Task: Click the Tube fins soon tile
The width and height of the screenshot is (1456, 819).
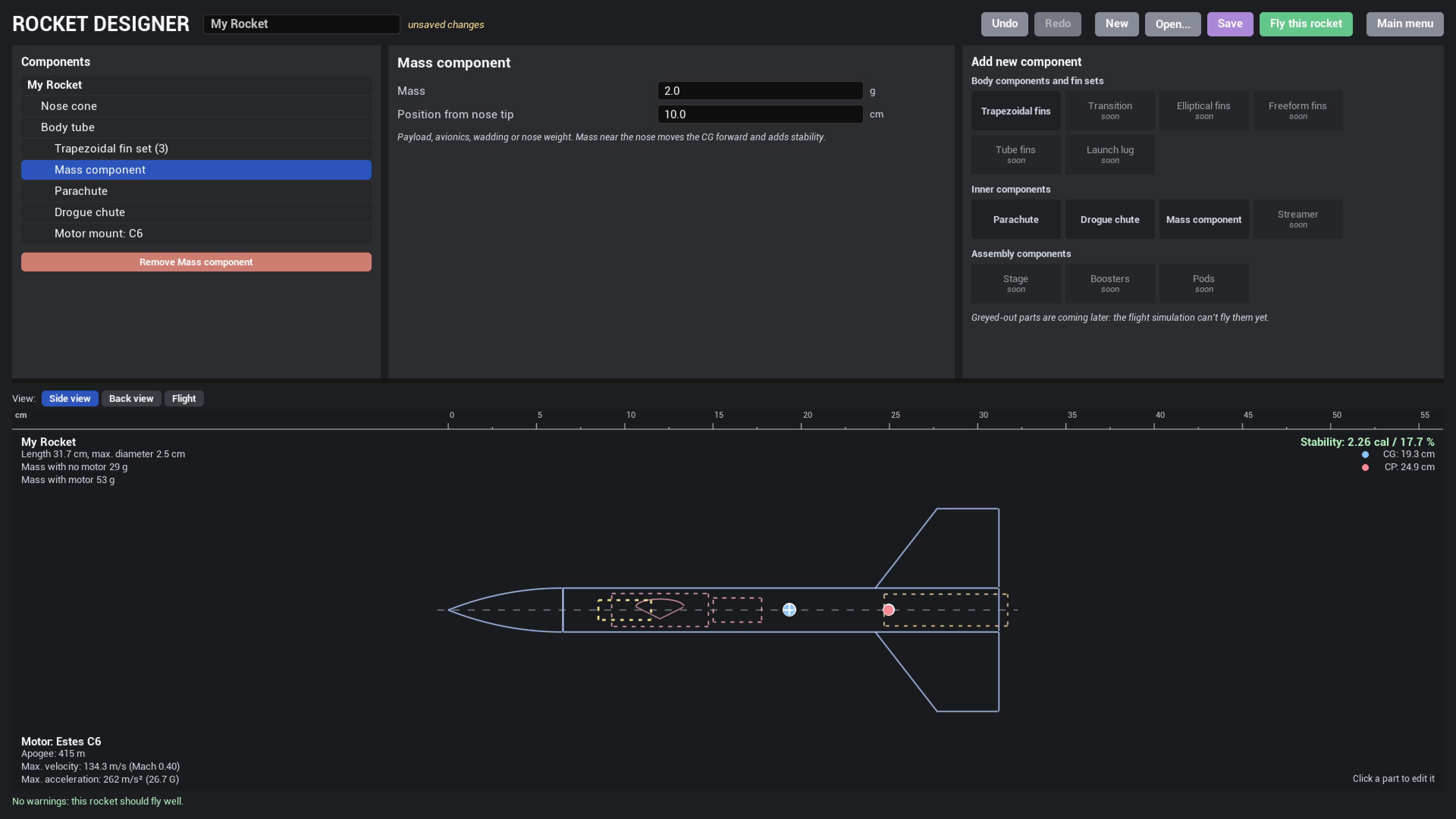Action: (1016, 154)
